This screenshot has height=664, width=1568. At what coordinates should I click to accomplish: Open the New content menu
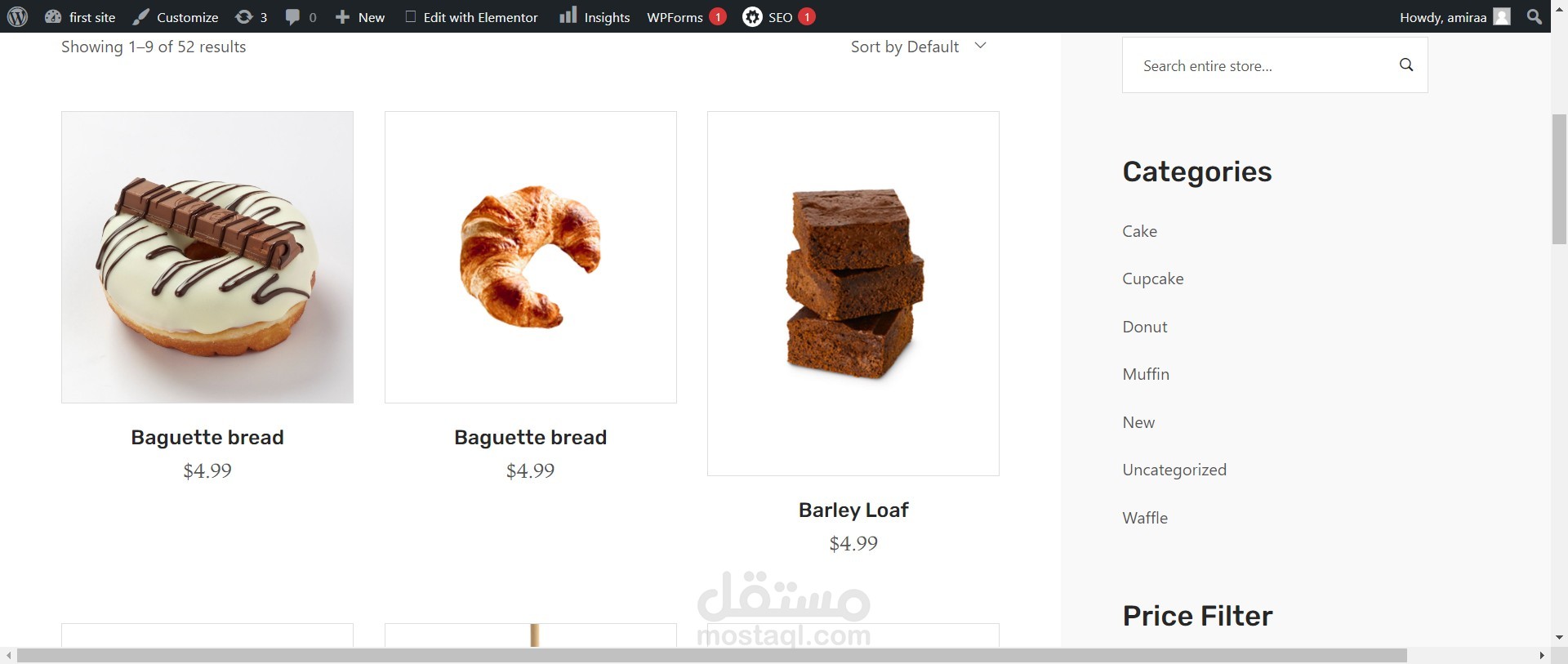coord(360,17)
